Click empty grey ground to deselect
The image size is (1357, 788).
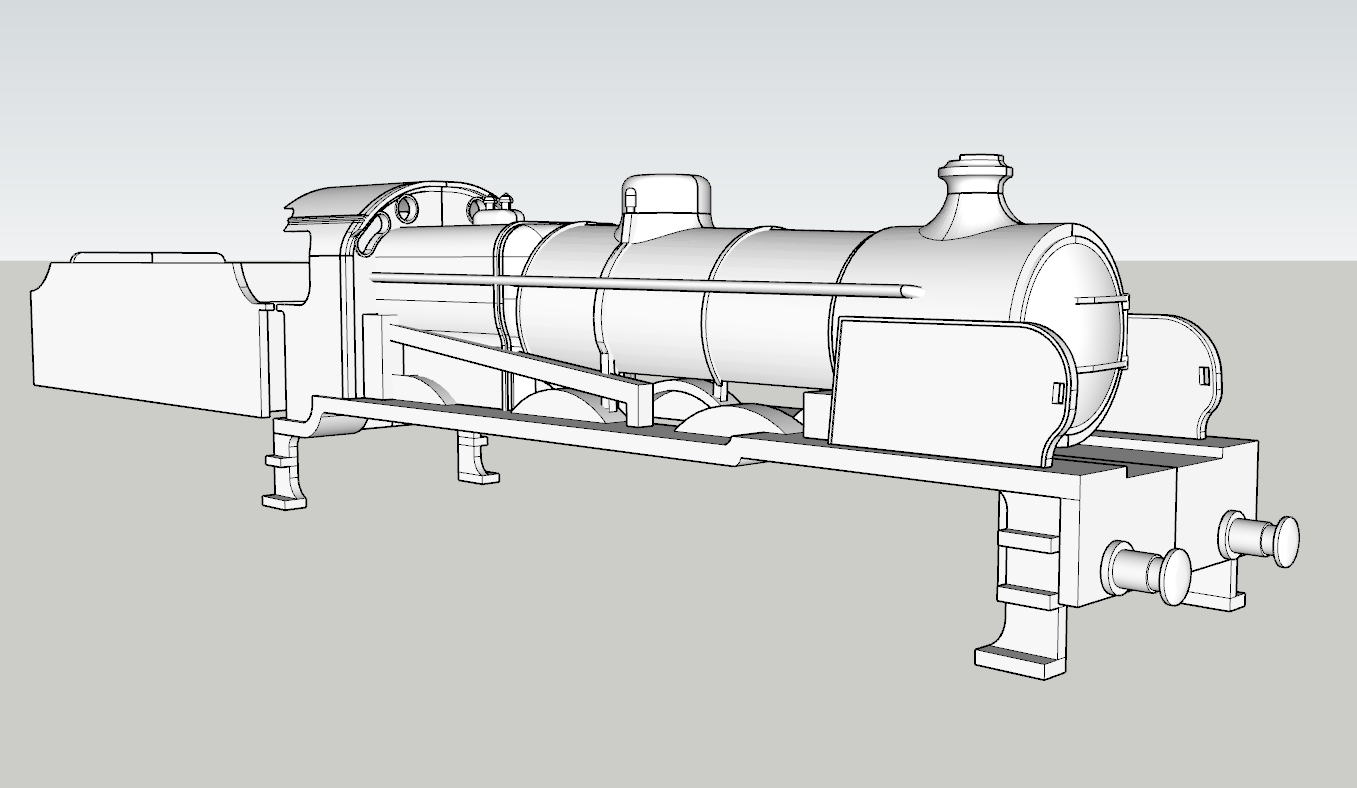(x=600, y=650)
